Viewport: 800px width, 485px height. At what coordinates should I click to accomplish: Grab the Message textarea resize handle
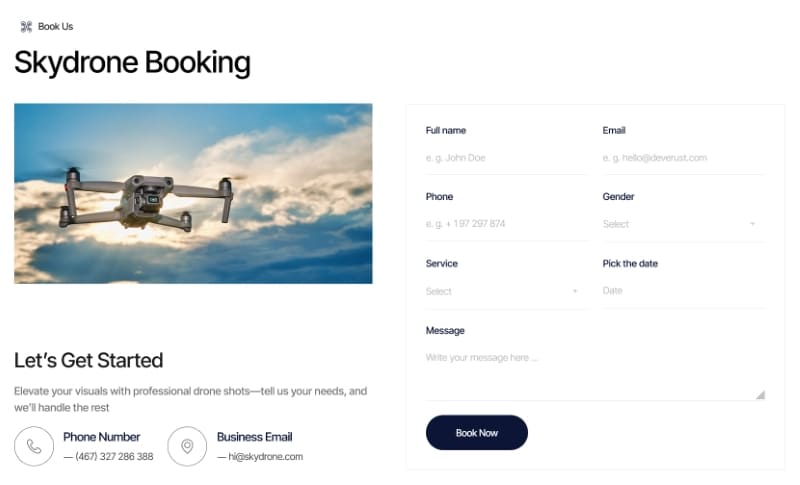point(760,395)
